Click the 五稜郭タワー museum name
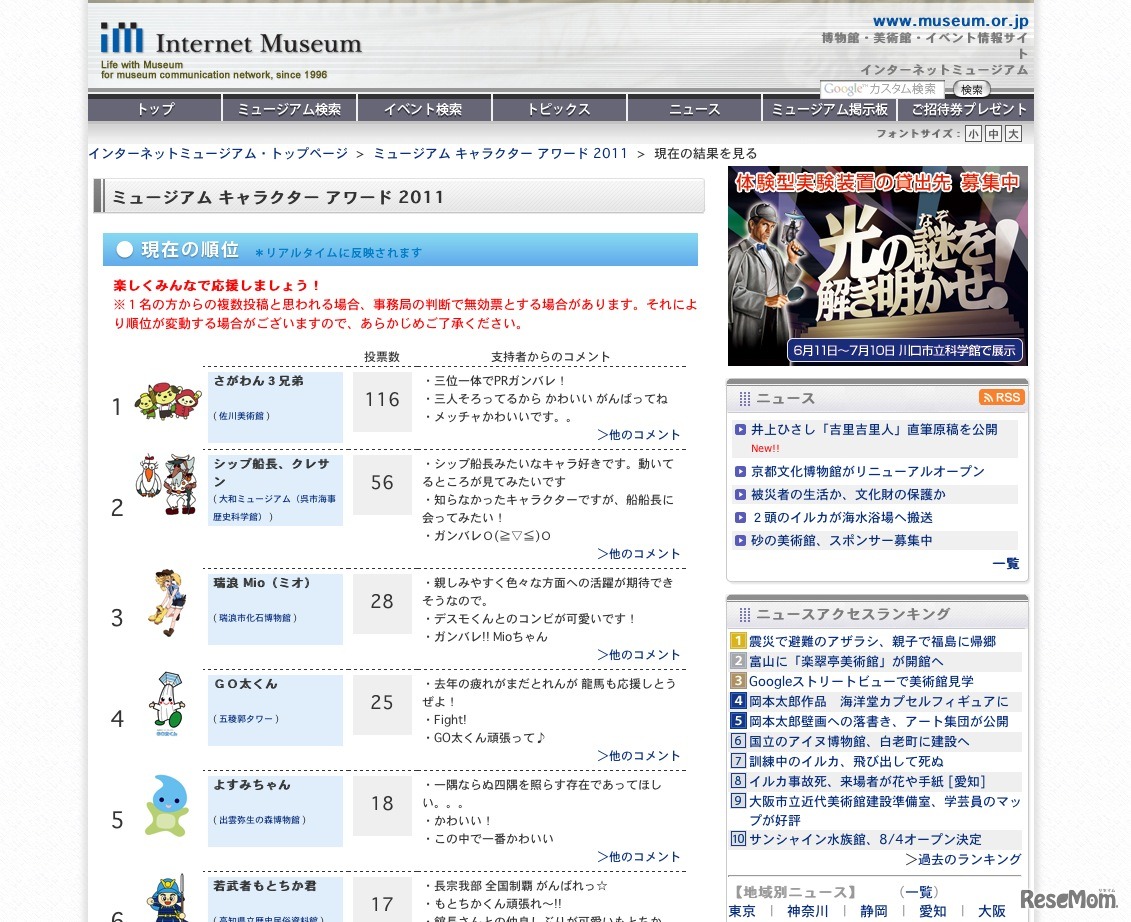 point(246,719)
